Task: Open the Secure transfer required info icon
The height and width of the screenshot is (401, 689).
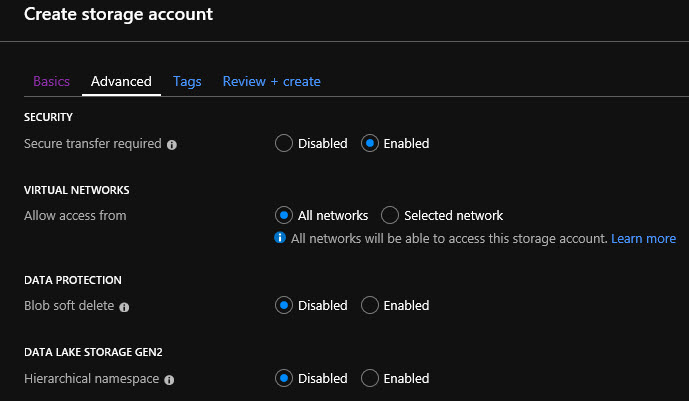Action: tap(172, 145)
